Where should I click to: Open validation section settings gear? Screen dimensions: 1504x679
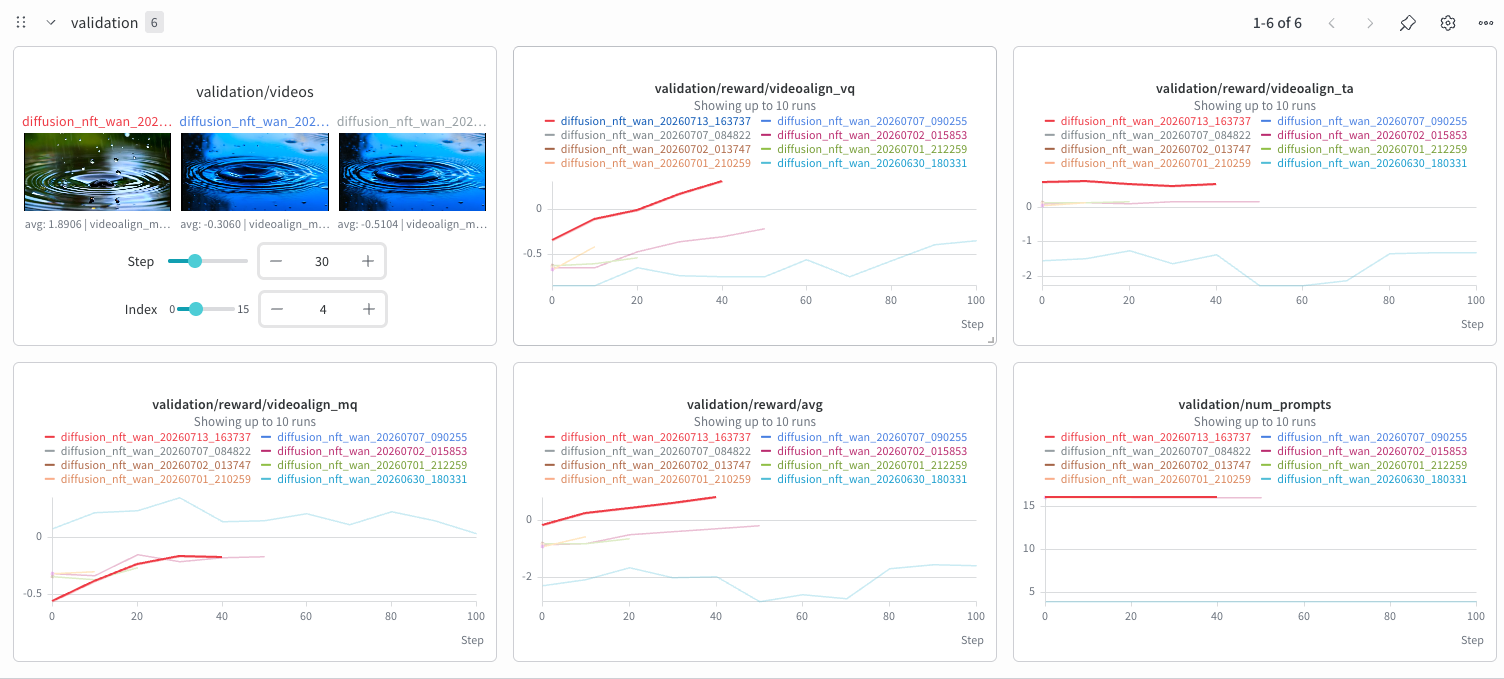(1447, 22)
